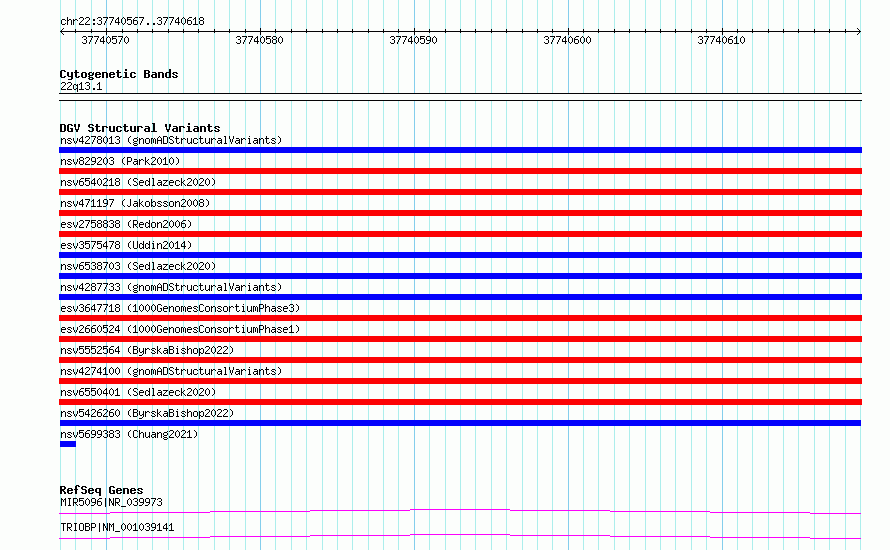Select the magenta TRIOBP gene line
The image size is (890, 550).
[x=460, y=536]
